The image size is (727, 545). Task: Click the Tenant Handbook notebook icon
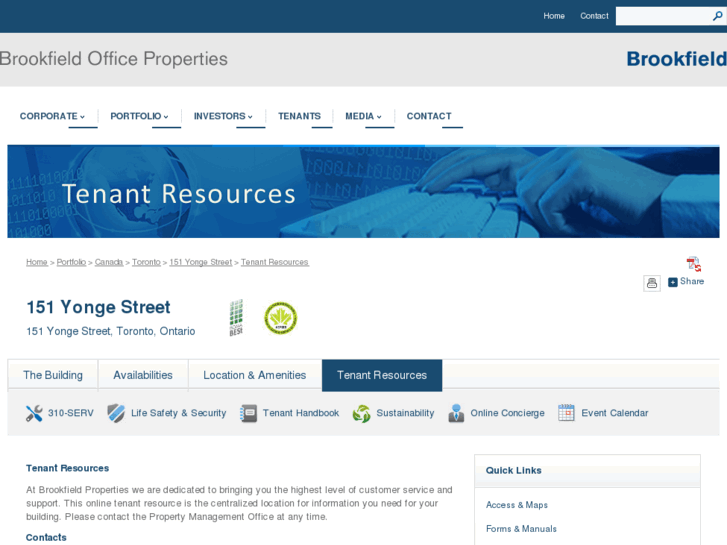[x=248, y=413]
